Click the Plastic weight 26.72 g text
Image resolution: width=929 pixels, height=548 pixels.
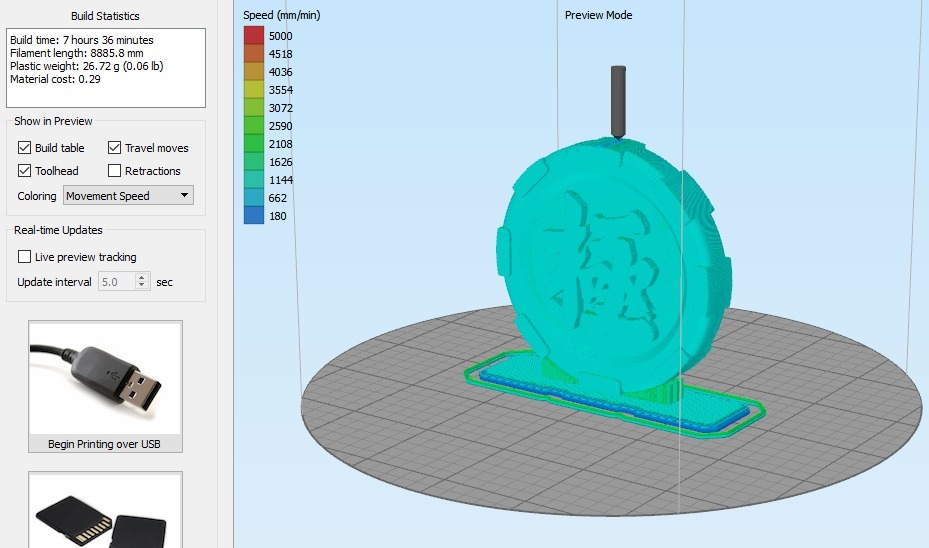(x=87, y=66)
